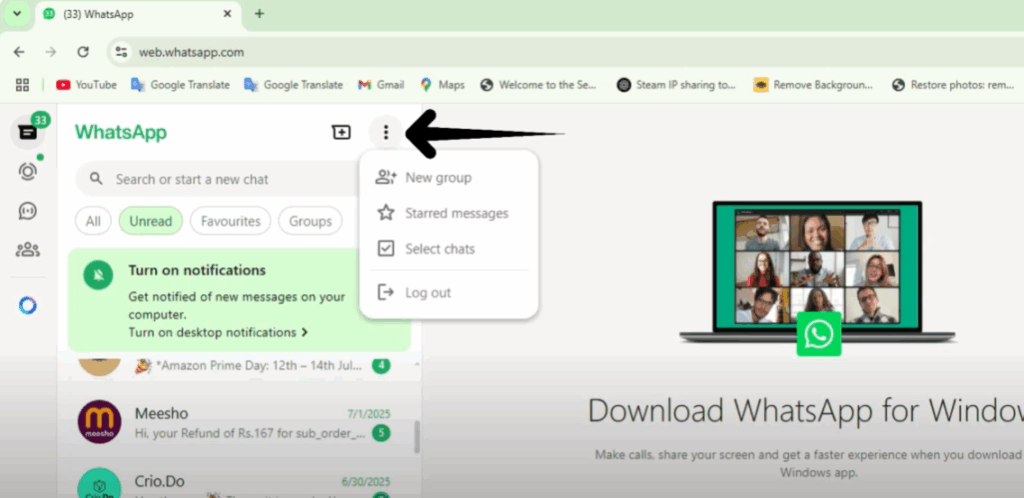Viewport: 1024px width, 498px height.
Task: Open the Chrome tab search dropdown
Action: [x=17, y=14]
